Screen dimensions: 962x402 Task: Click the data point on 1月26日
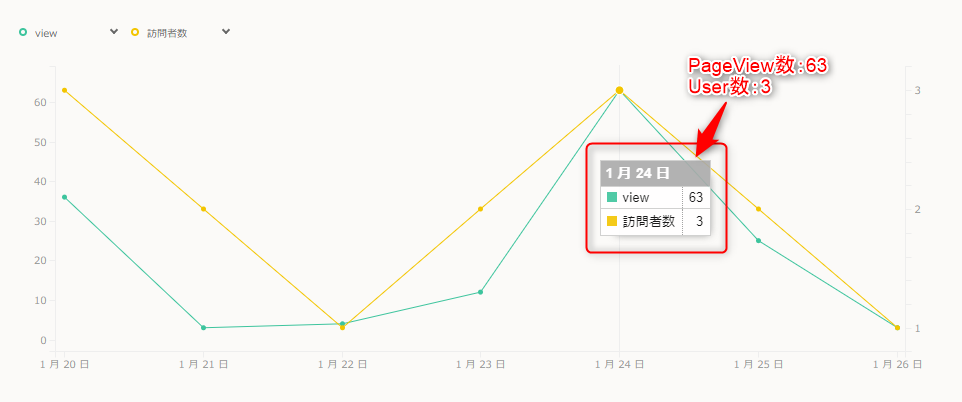[898, 328]
